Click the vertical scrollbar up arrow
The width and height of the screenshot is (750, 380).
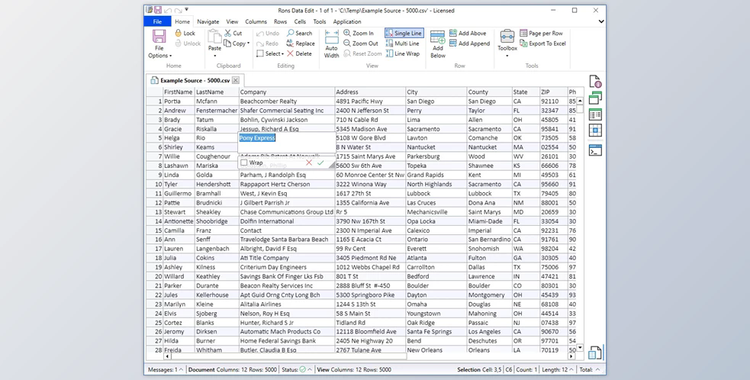coord(580,101)
